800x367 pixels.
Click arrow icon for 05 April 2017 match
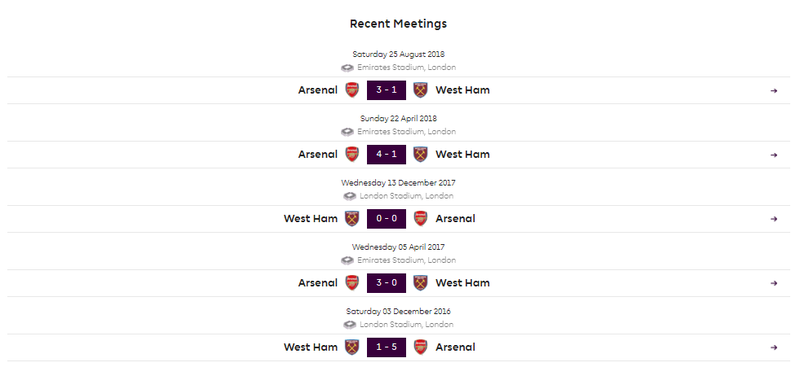(x=773, y=283)
